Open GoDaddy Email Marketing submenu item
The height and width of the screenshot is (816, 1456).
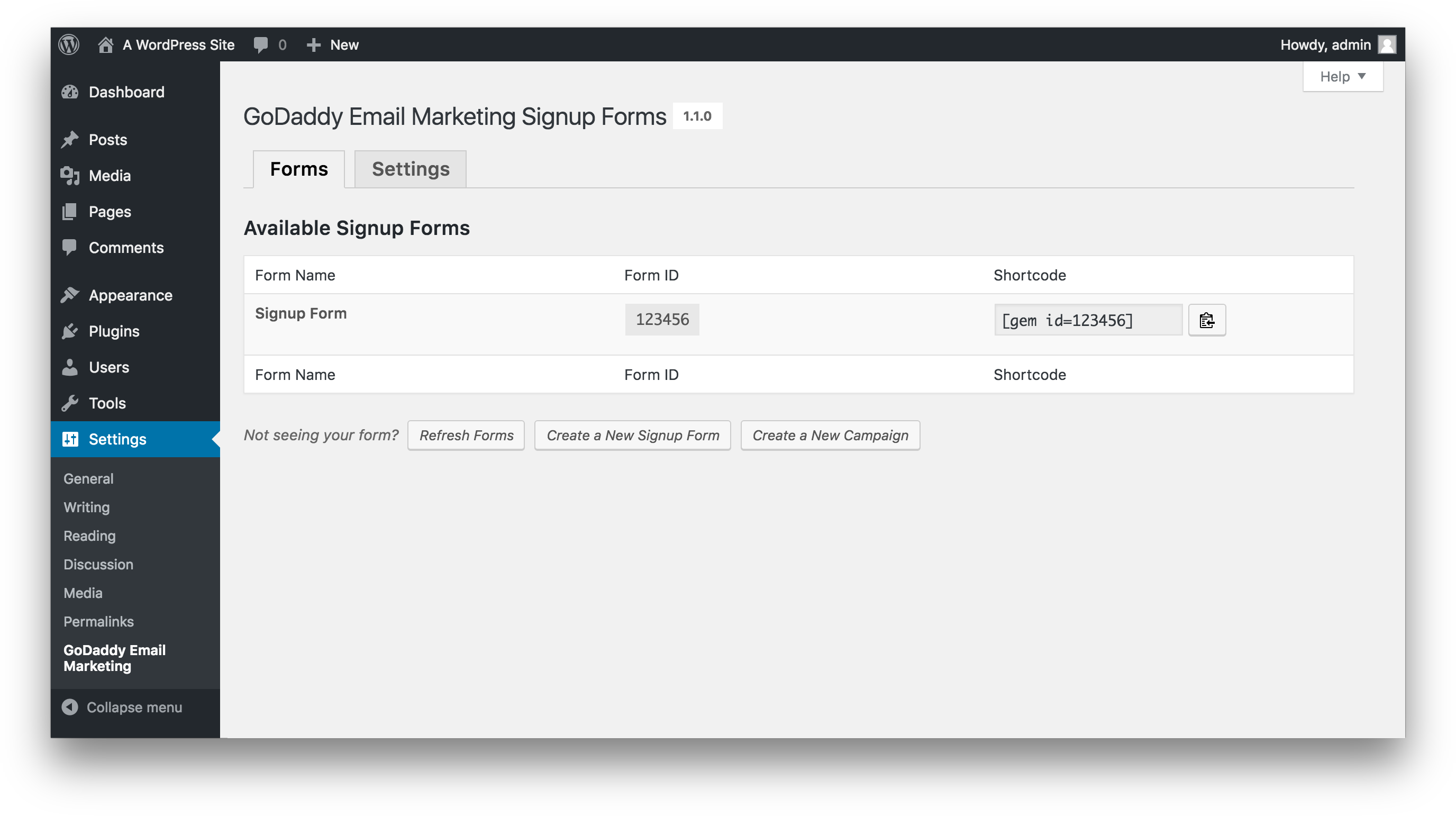tap(115, 658)
